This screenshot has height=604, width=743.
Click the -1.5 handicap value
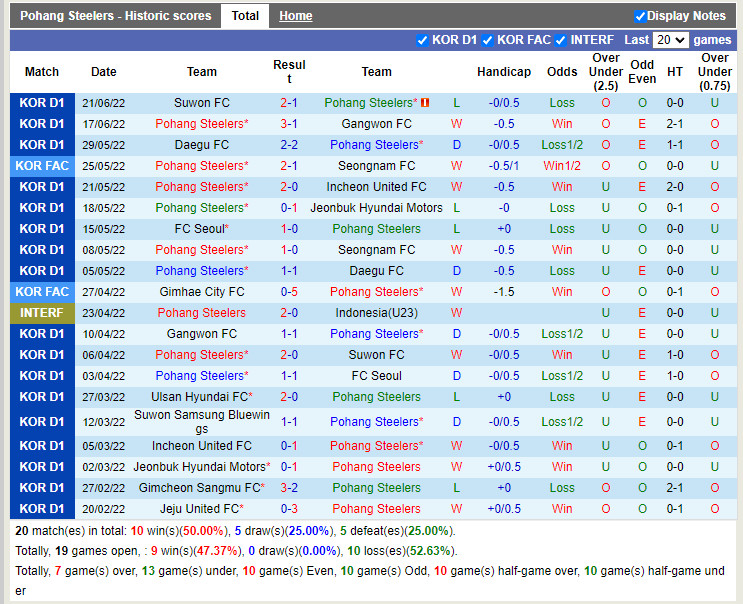tap(504, 292)
